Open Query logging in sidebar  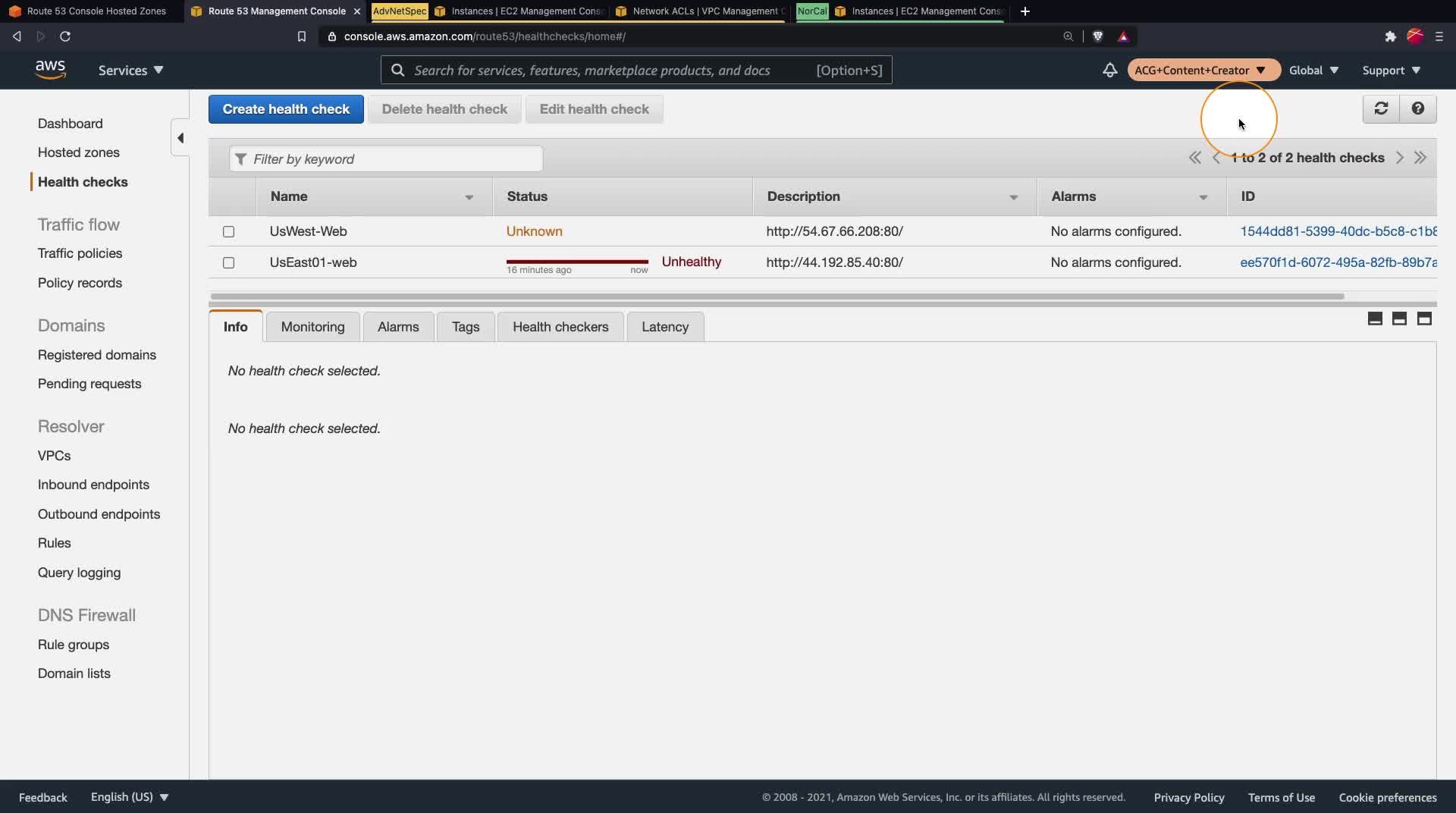pyautogui.click(x=80, y=573)
